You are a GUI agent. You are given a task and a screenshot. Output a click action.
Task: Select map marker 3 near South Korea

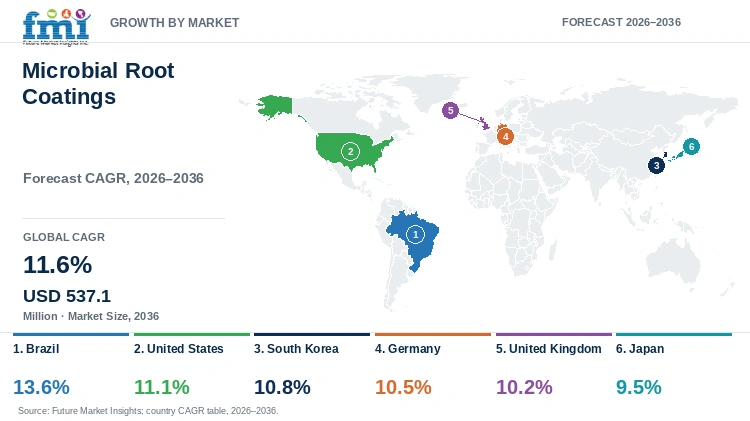tap(656, 166)
